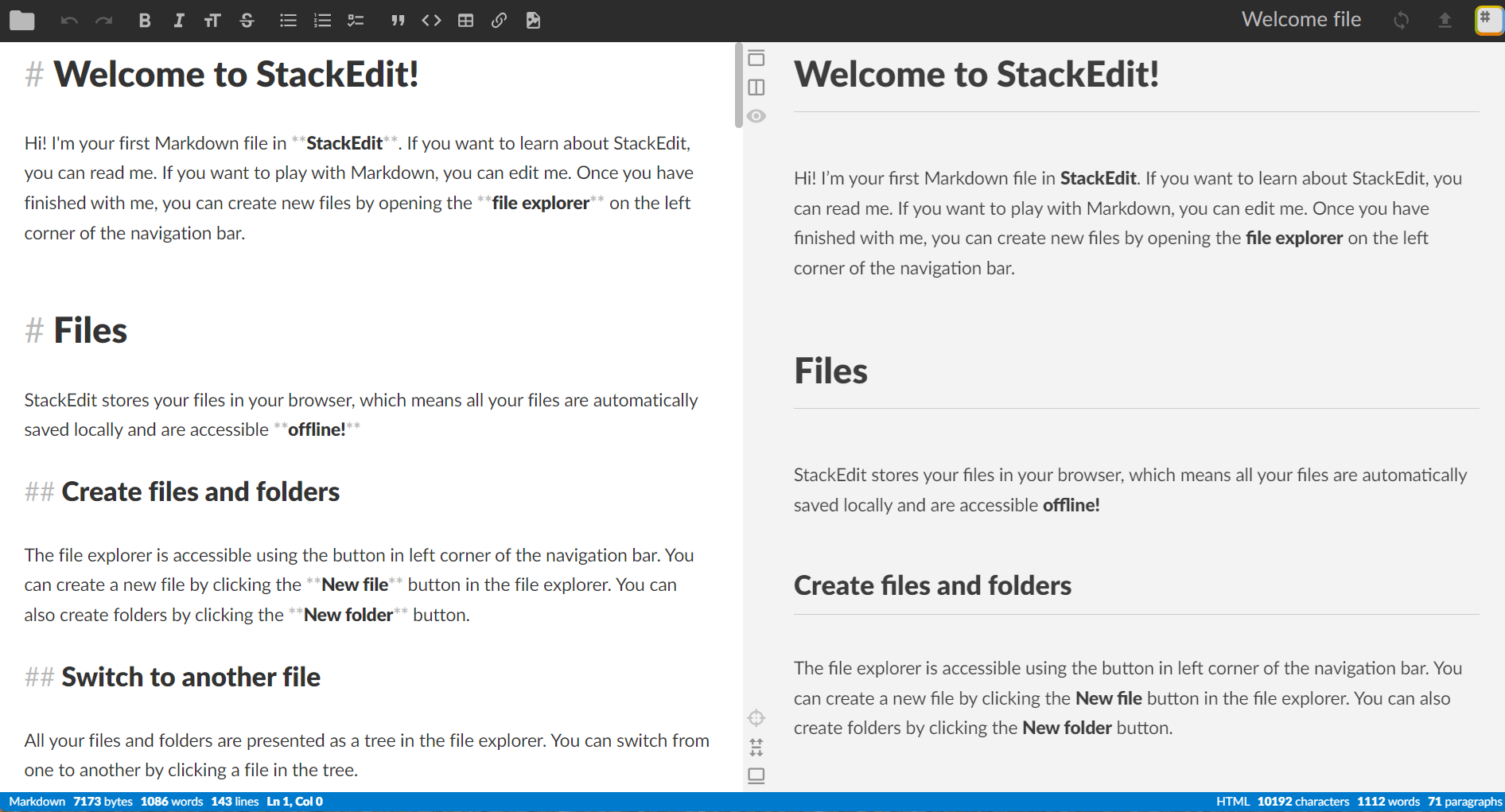Insert table with table icon

(466, 21)
